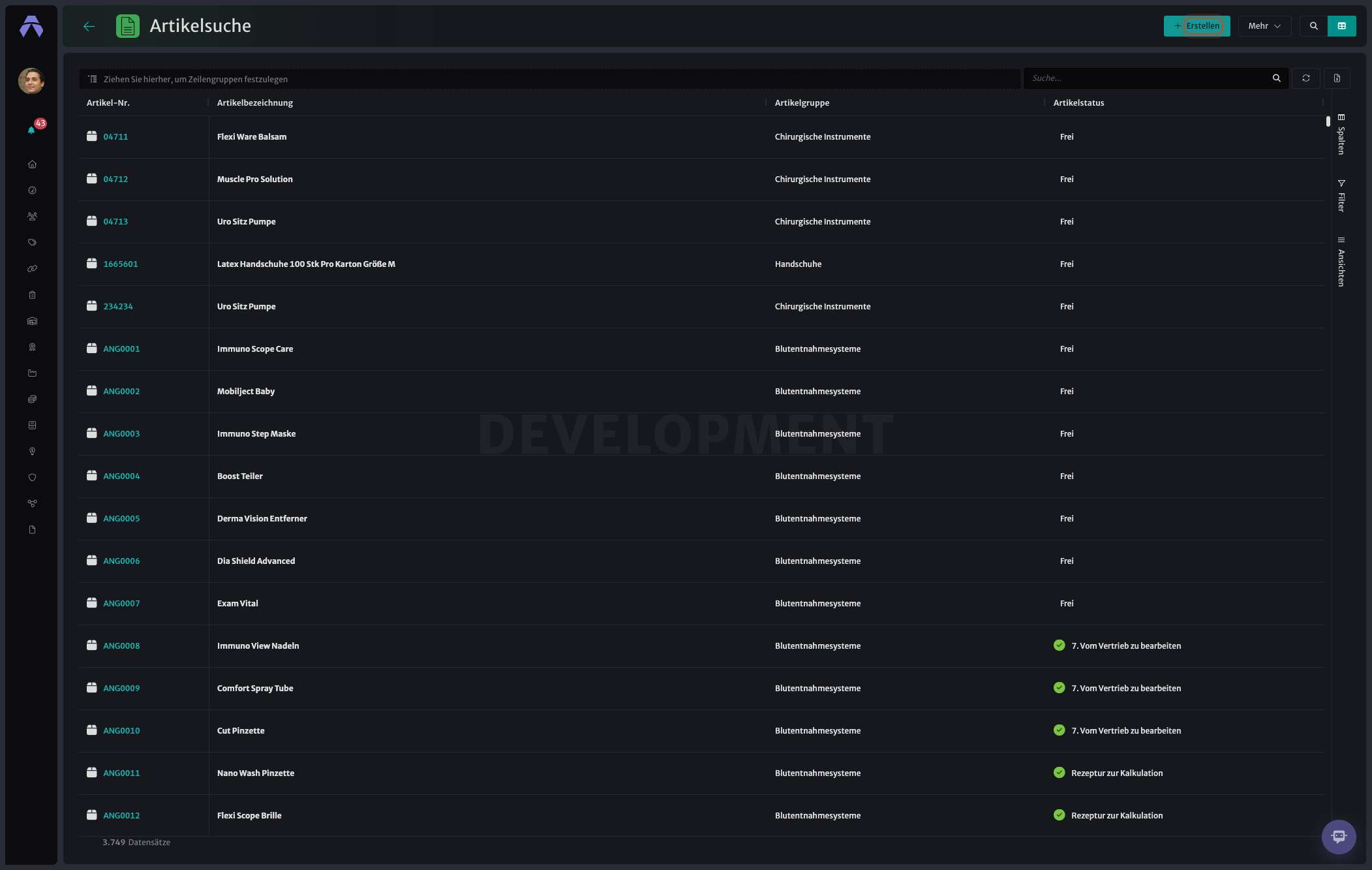Click the Erstellen button
Image resolution: width=1372 pixels, height=870 pixels.
pos(1197,26)
